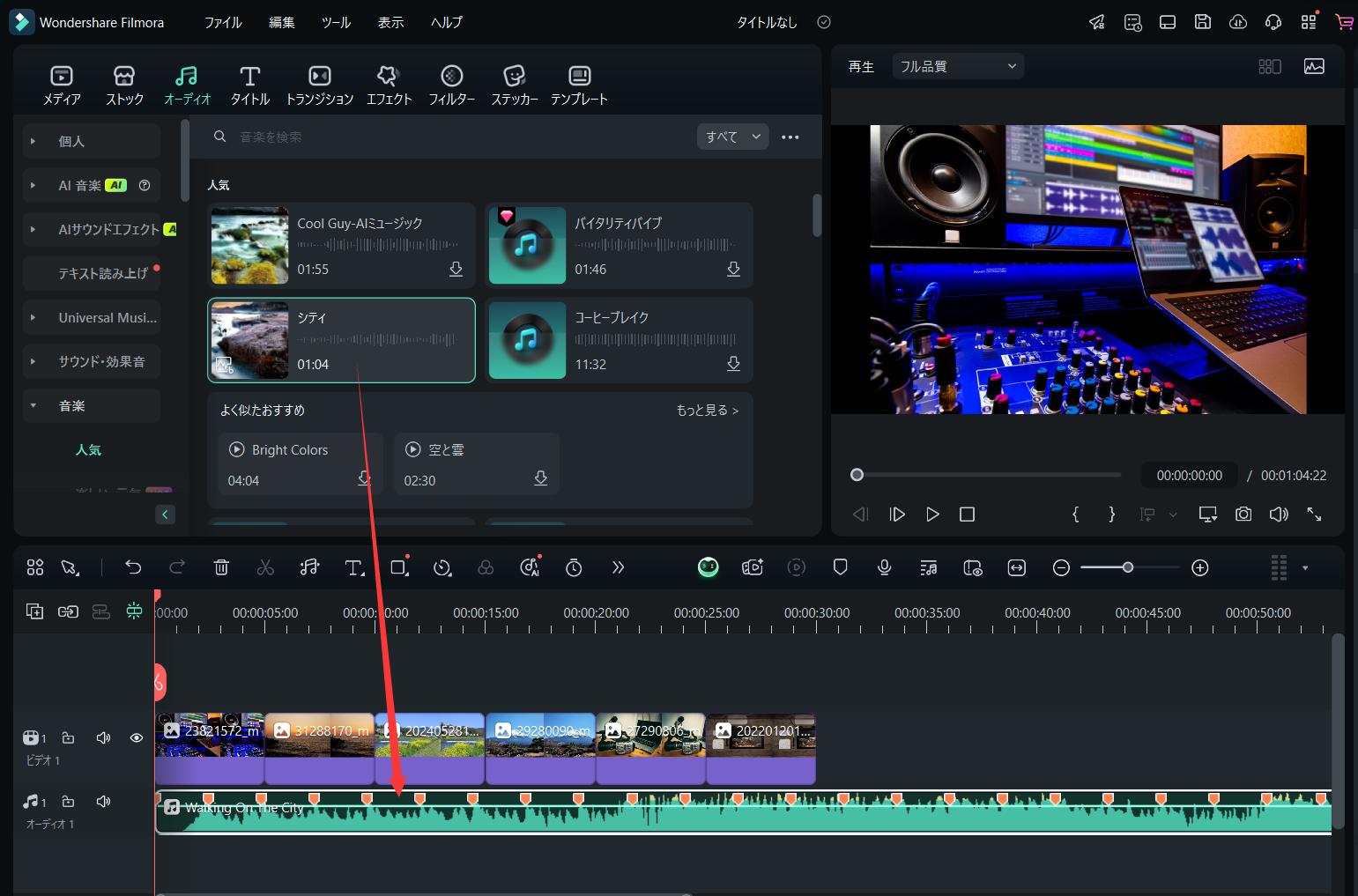Open the ファイル menu
The height and width of the screenshot is (896, 1358).
(x=223, y=22)
